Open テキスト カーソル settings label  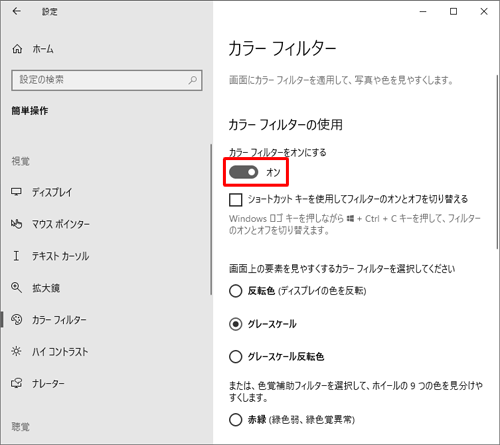[x=60, y=256]
